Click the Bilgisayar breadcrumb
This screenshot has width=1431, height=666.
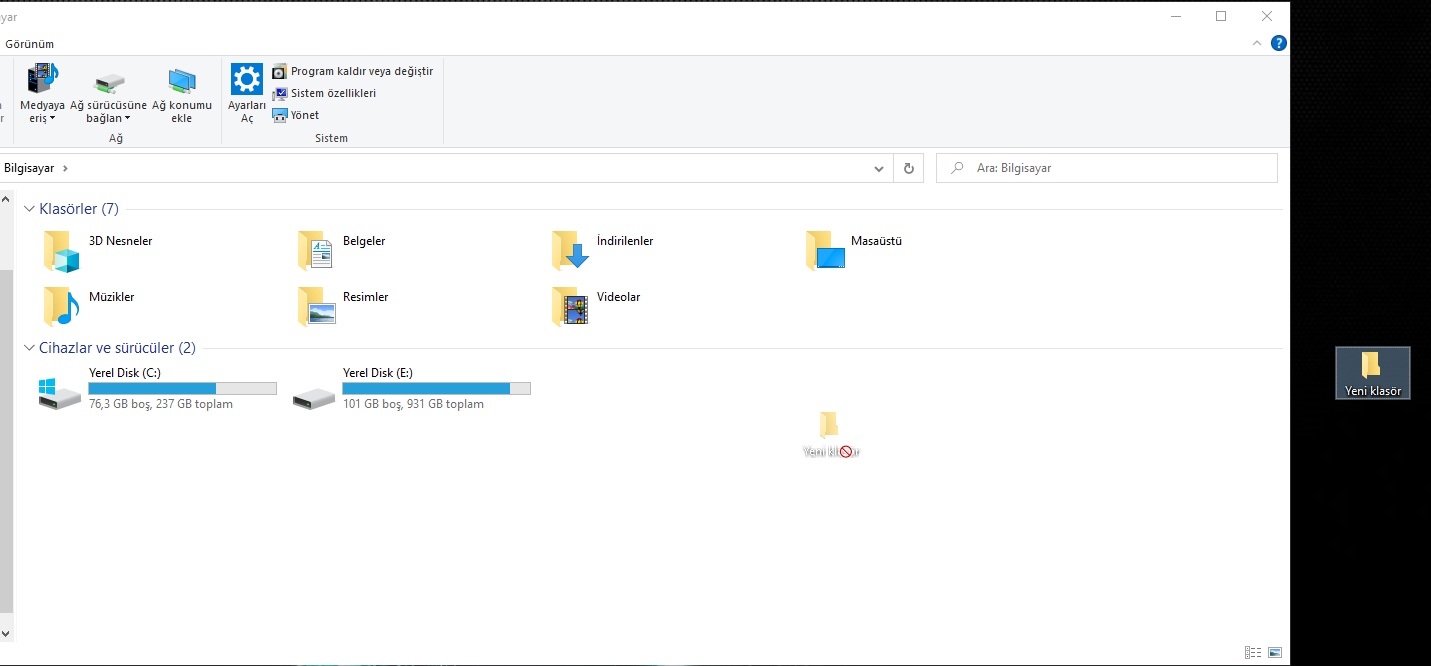point(29,168)
